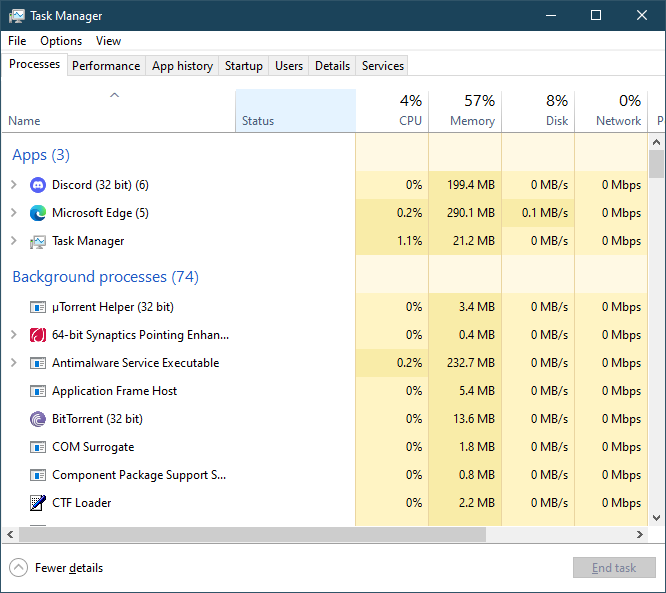Click the vertical scrollbar down arrow
Screen dimensions: 666x593
[x=657, y=517]
